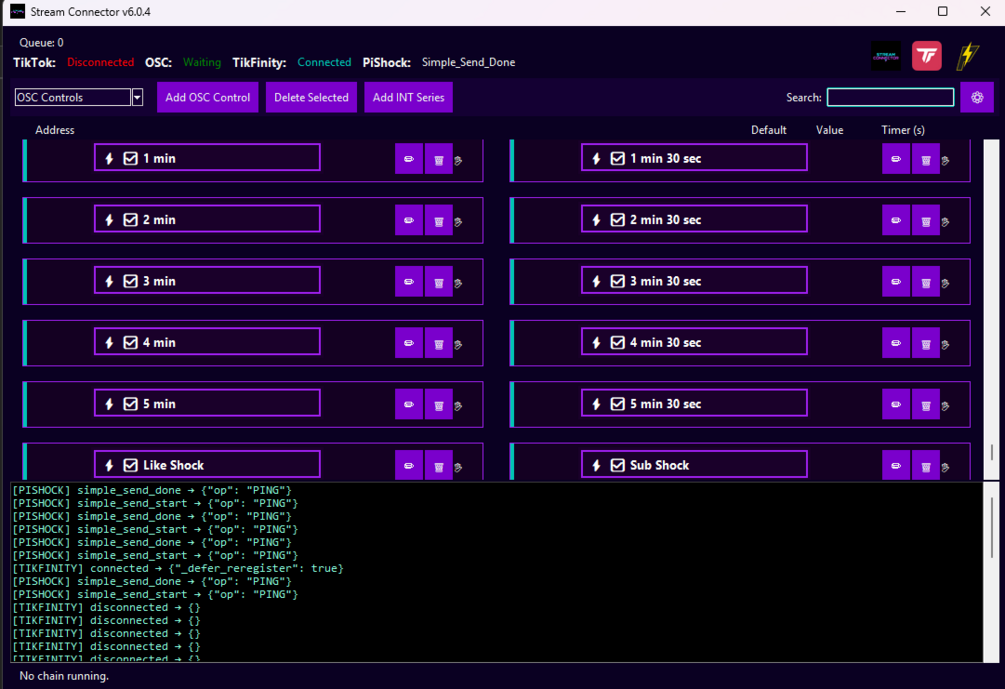Click the Delete Selected button
Image resolution: width=1005 pixels, height=689 pixels.
[311, 97]
